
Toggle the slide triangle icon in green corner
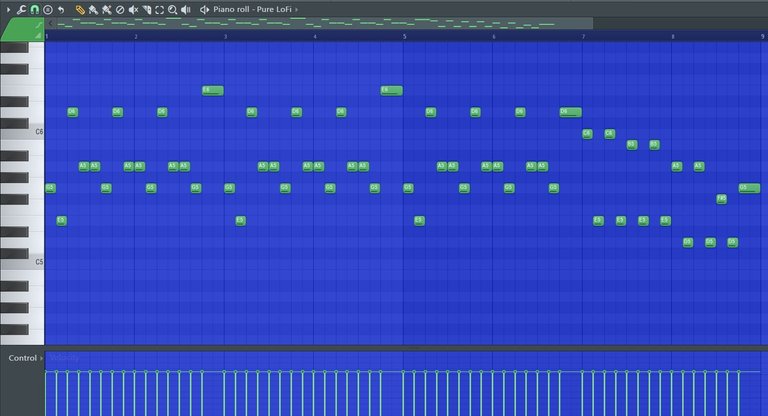38,35
